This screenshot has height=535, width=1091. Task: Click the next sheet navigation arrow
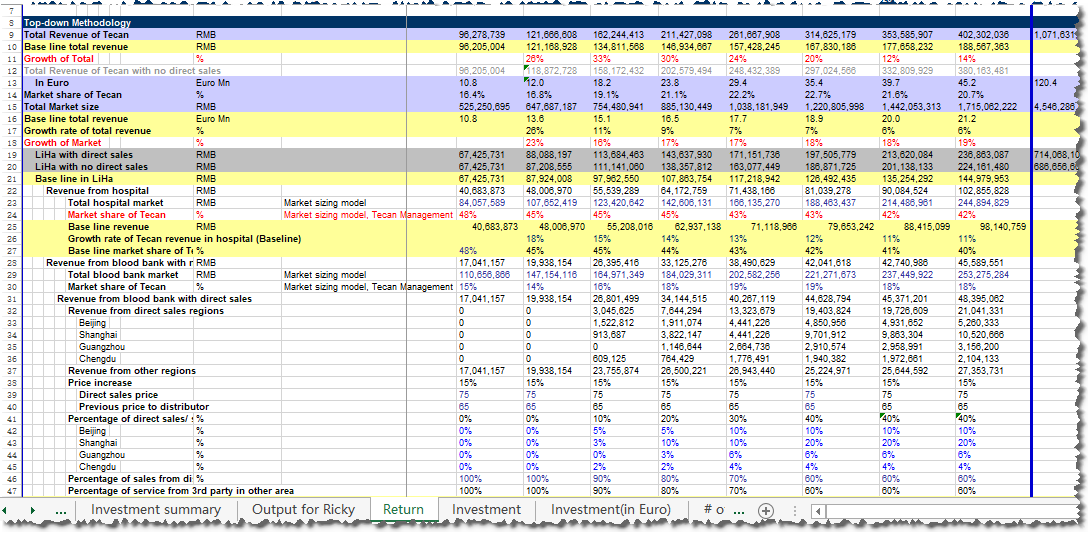(33, 510)
